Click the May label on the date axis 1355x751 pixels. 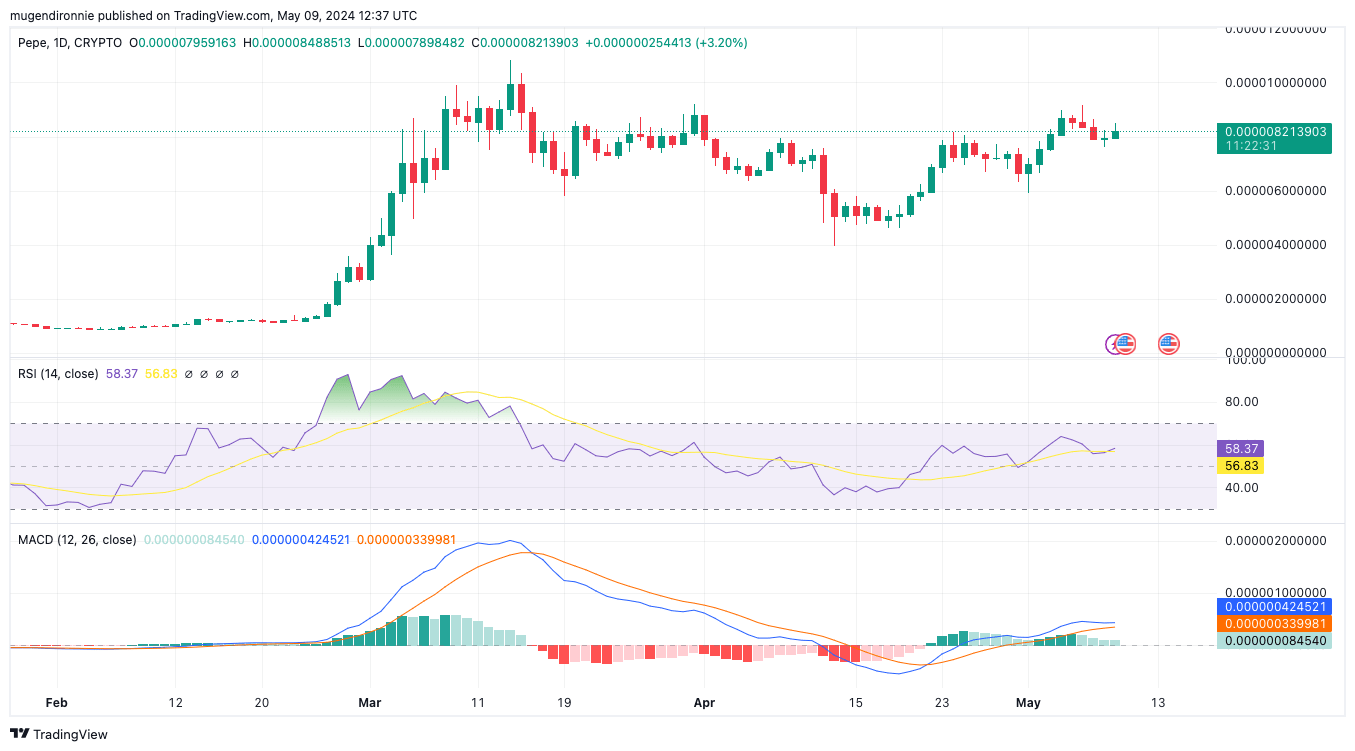[1028, 702]
